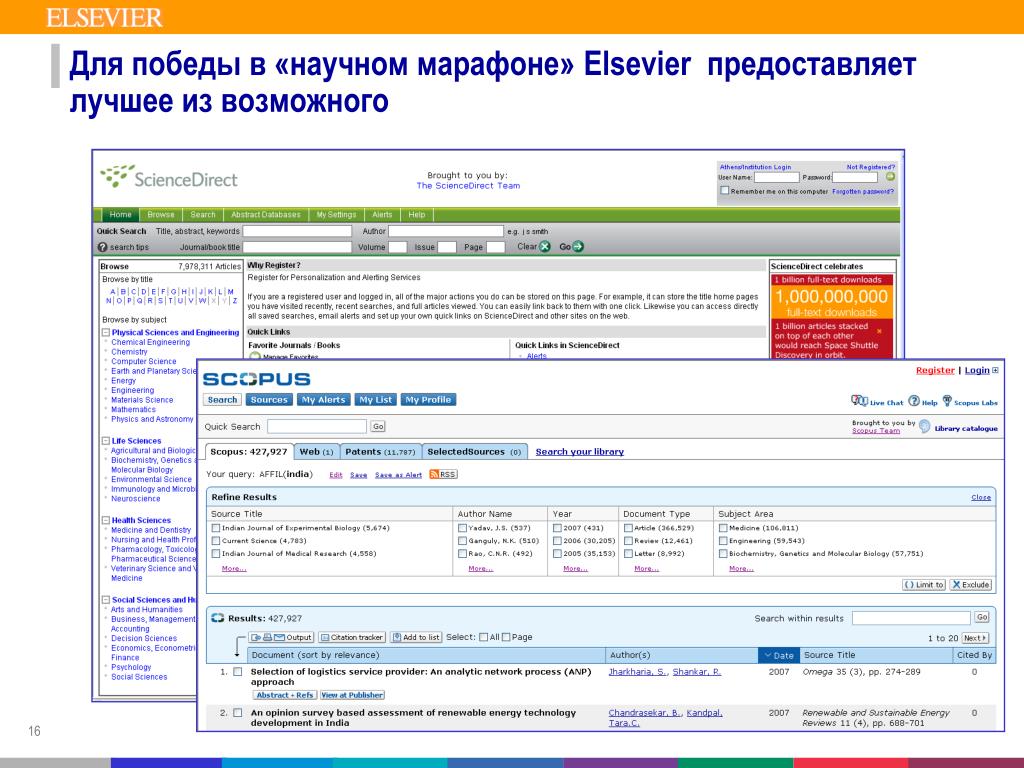Click ScienceDirect Author input field
1024x768 pixels.
pyautogui.click(x=445, y=231)
